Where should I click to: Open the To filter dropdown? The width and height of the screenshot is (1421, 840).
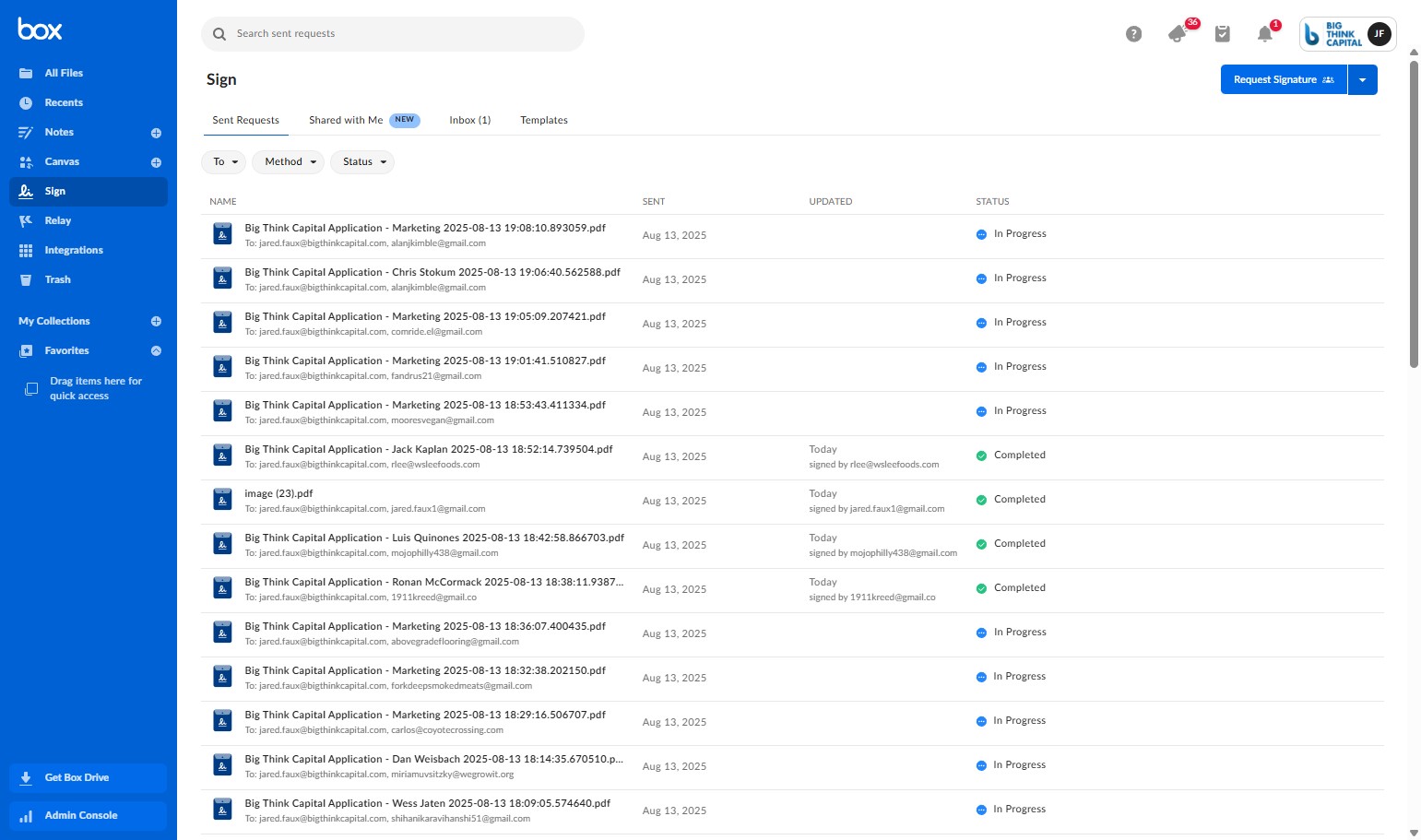[224, 161]
